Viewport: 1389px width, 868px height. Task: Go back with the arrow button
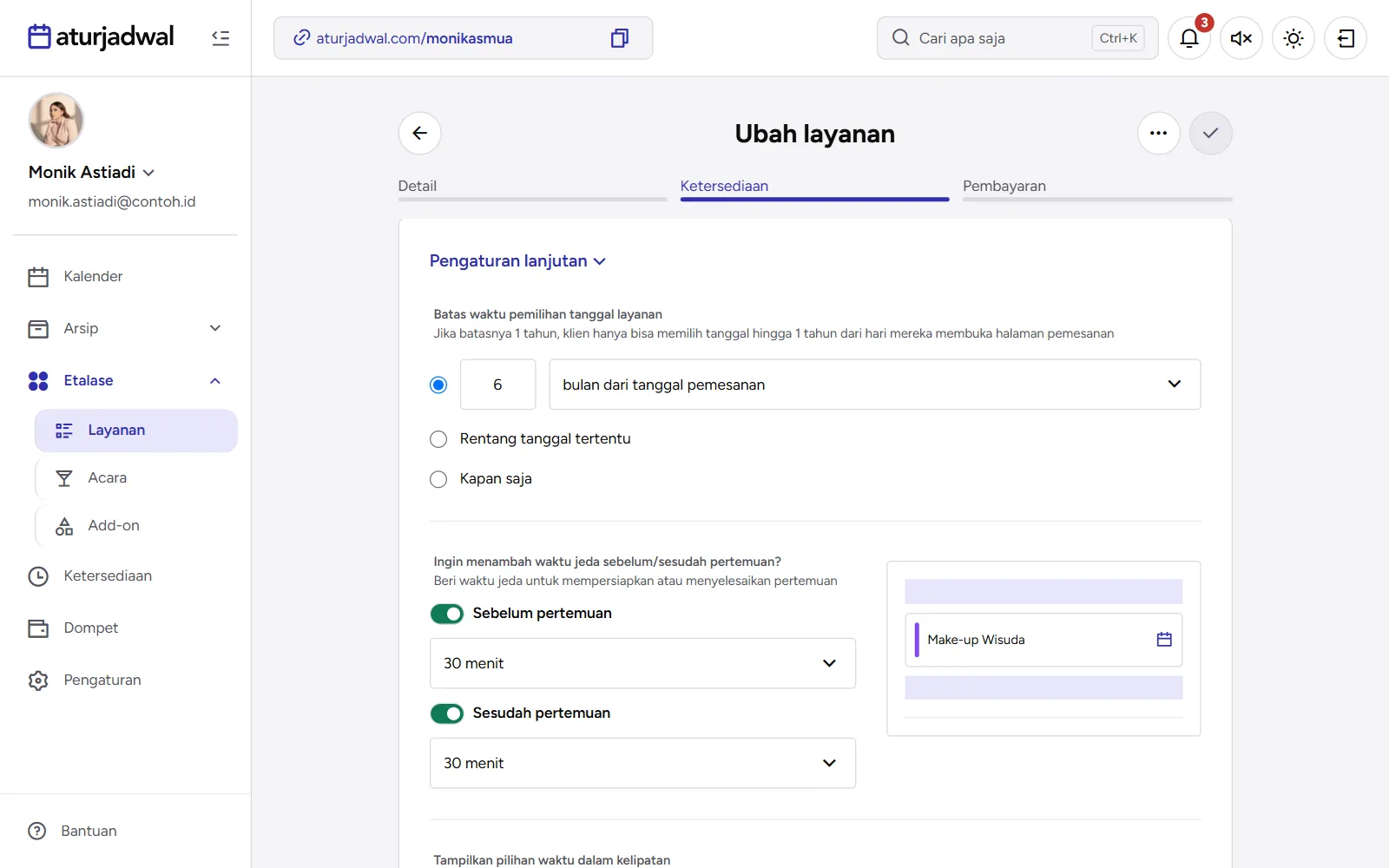(x=420, y=134)
